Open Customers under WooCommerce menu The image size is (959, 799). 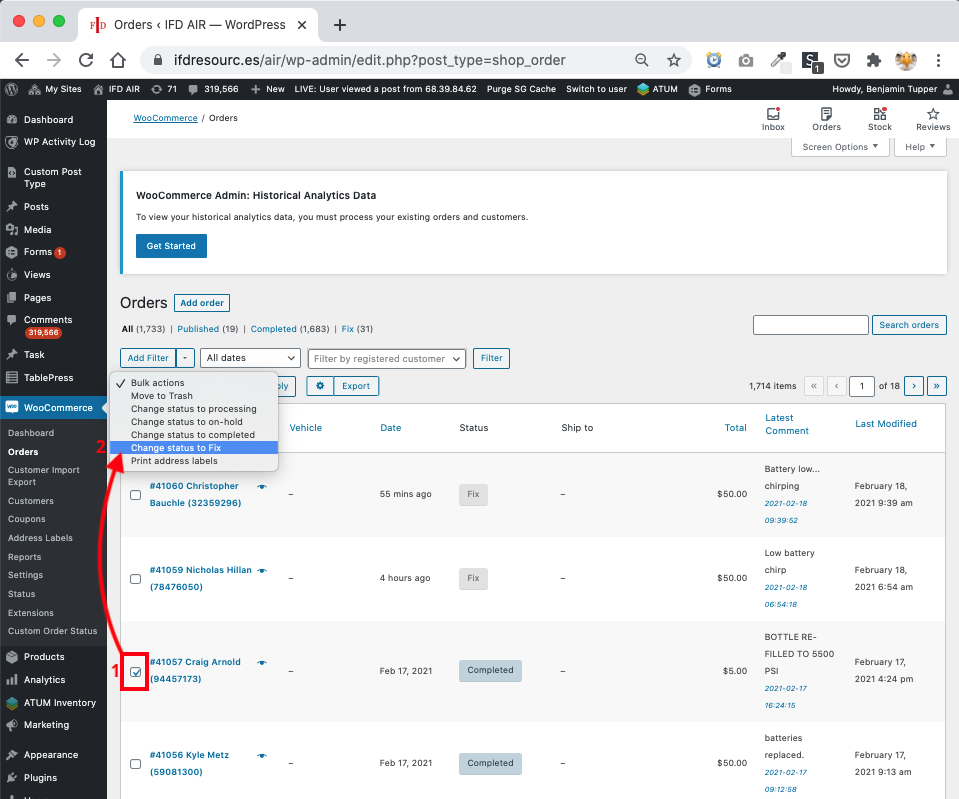[31, 500]
